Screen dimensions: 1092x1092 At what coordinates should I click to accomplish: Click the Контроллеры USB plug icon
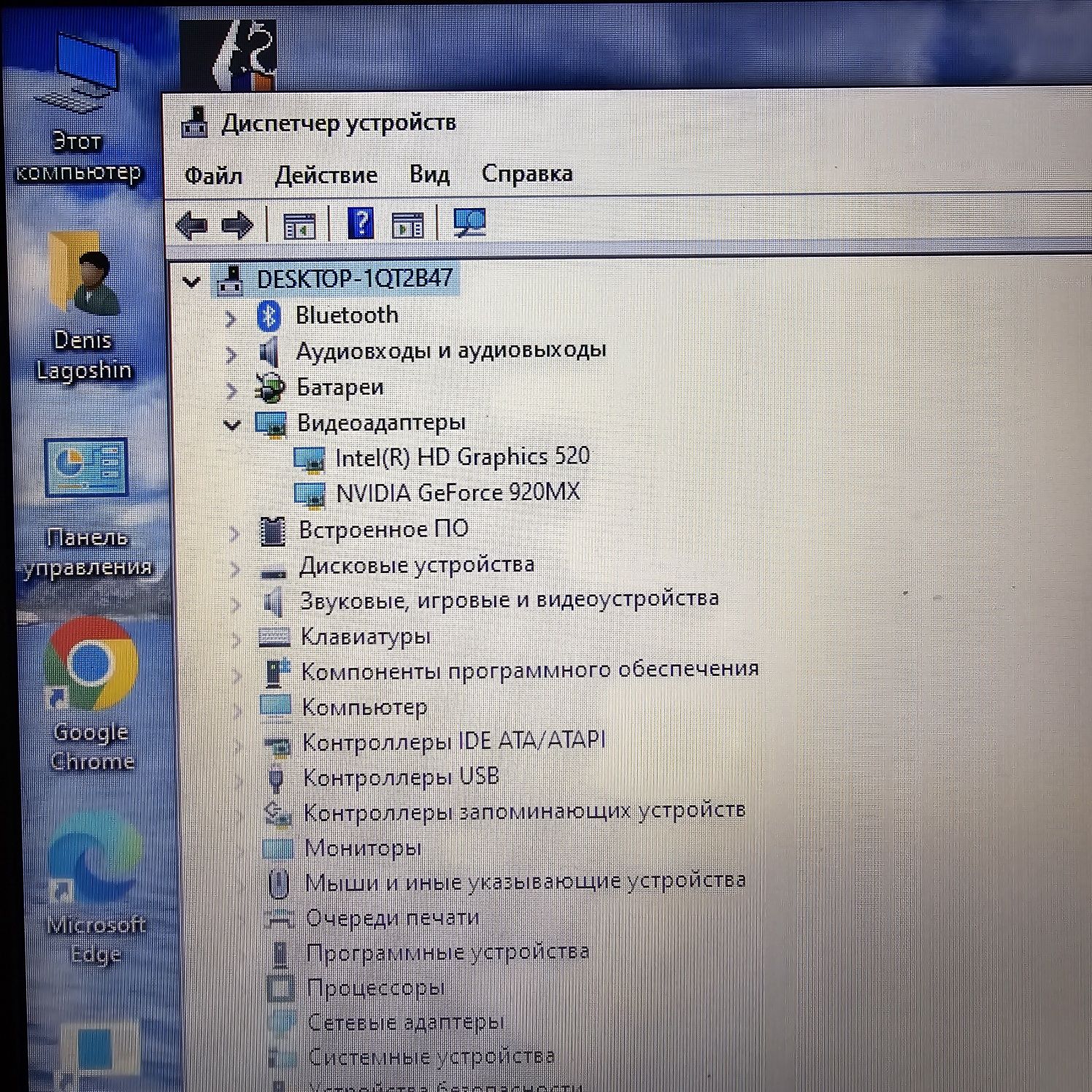pos(276,778)
